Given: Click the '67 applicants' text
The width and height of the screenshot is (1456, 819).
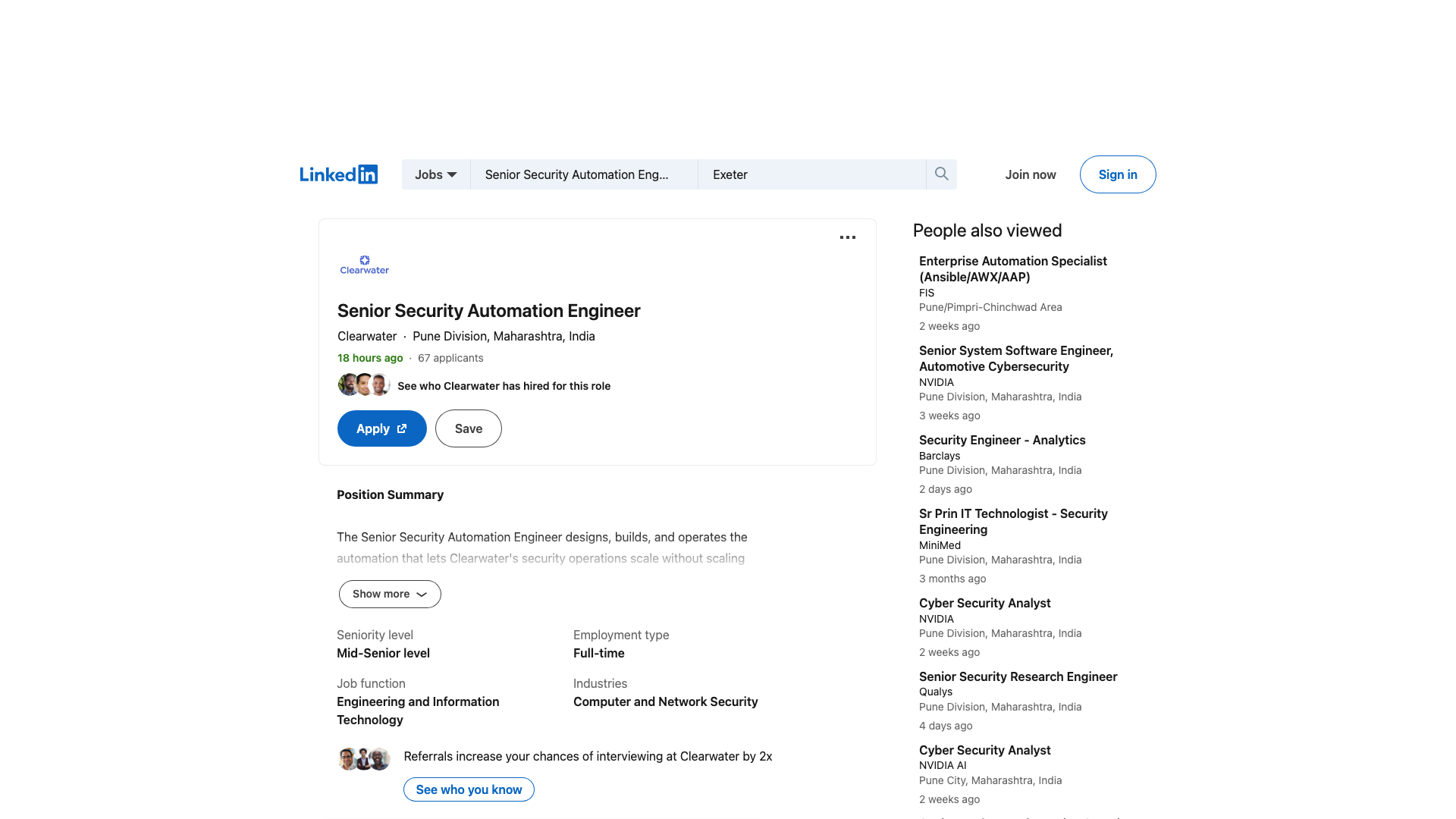Looking at the screenshot, I should 450,358.
